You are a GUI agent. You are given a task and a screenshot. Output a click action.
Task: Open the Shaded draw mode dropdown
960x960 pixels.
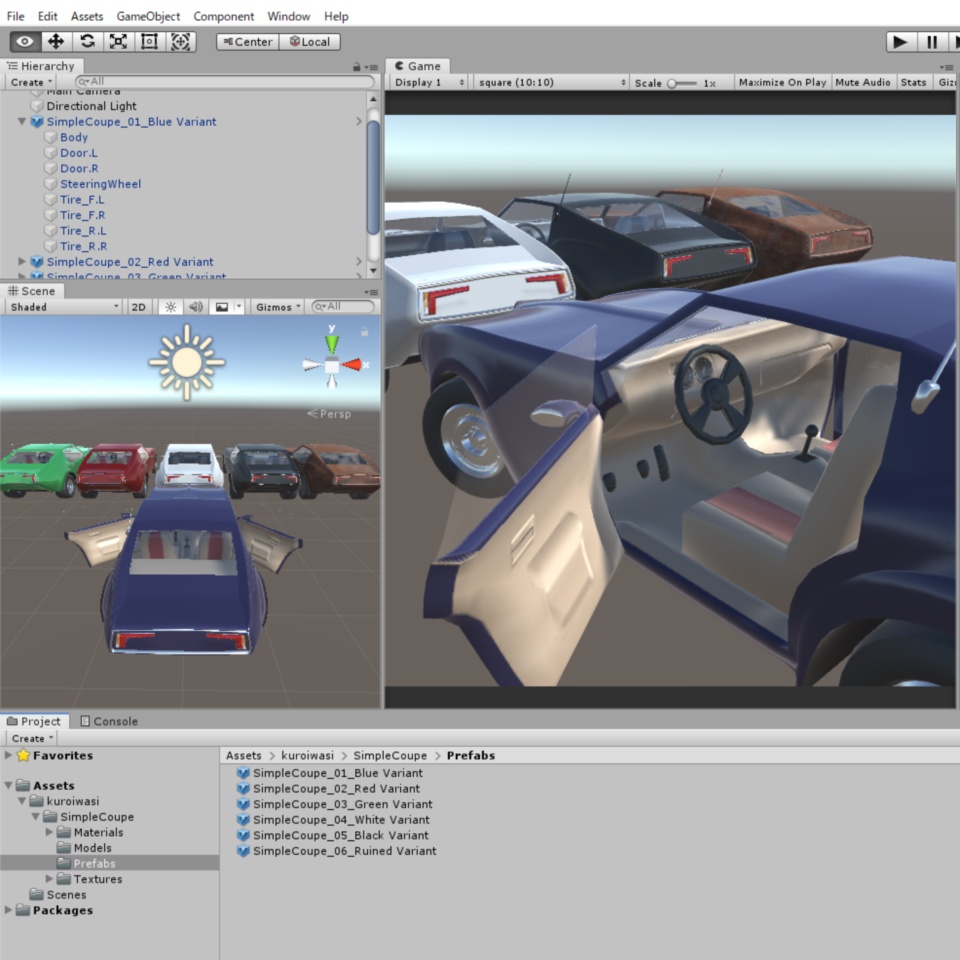pyautogui.click(x=64, y=307)
